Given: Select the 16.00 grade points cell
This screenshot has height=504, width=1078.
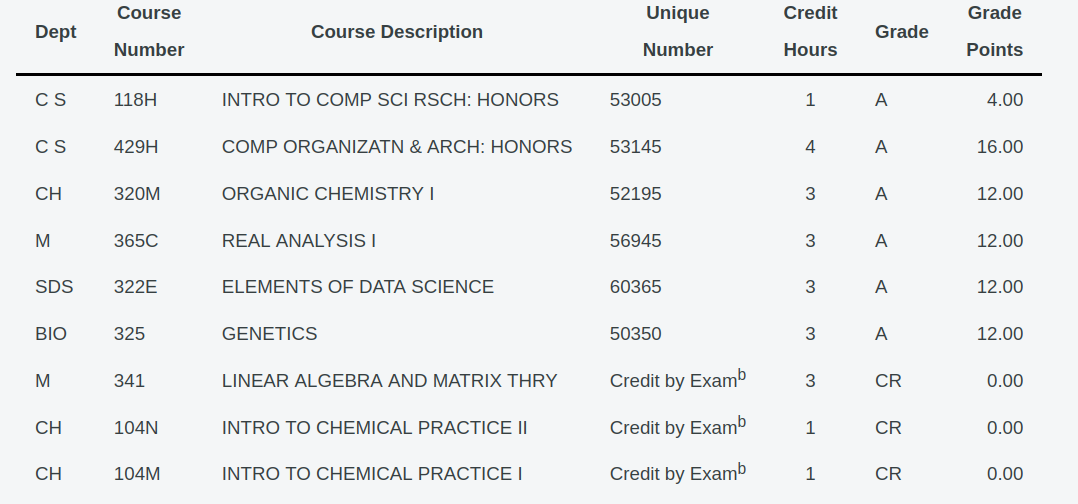Looking at the screenshot, I should pos(1000,147).
